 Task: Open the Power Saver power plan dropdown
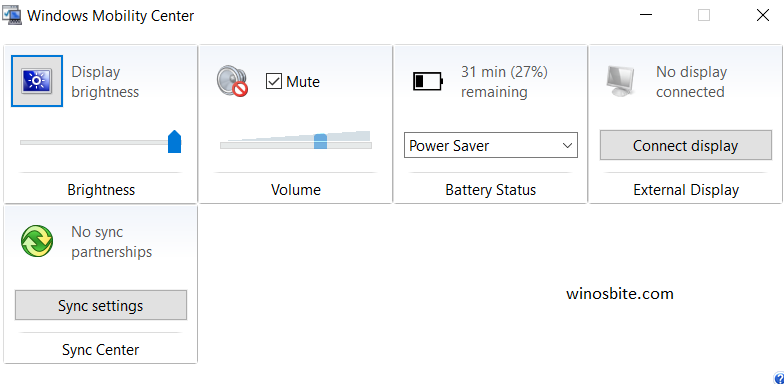point(491,146)
